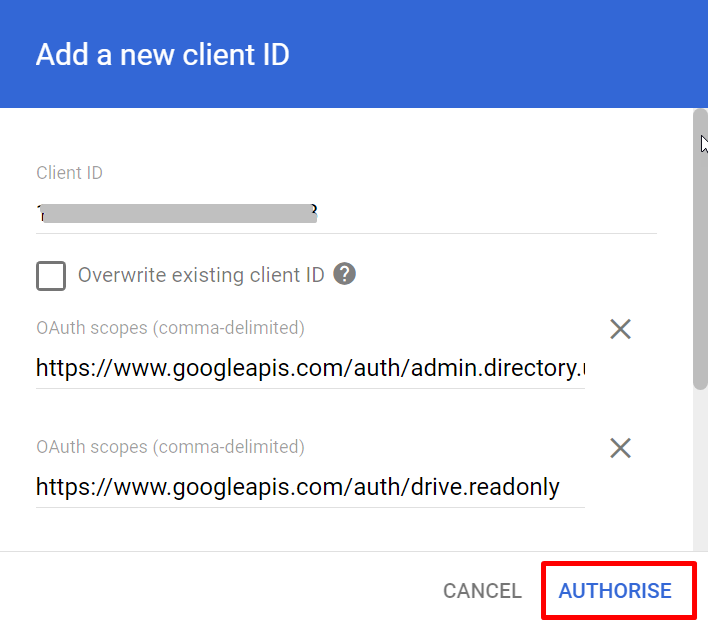Screen dimensions: 708x630
Task: Click the dialog's vertical scrollbar thumb
Action: [700, 250]
